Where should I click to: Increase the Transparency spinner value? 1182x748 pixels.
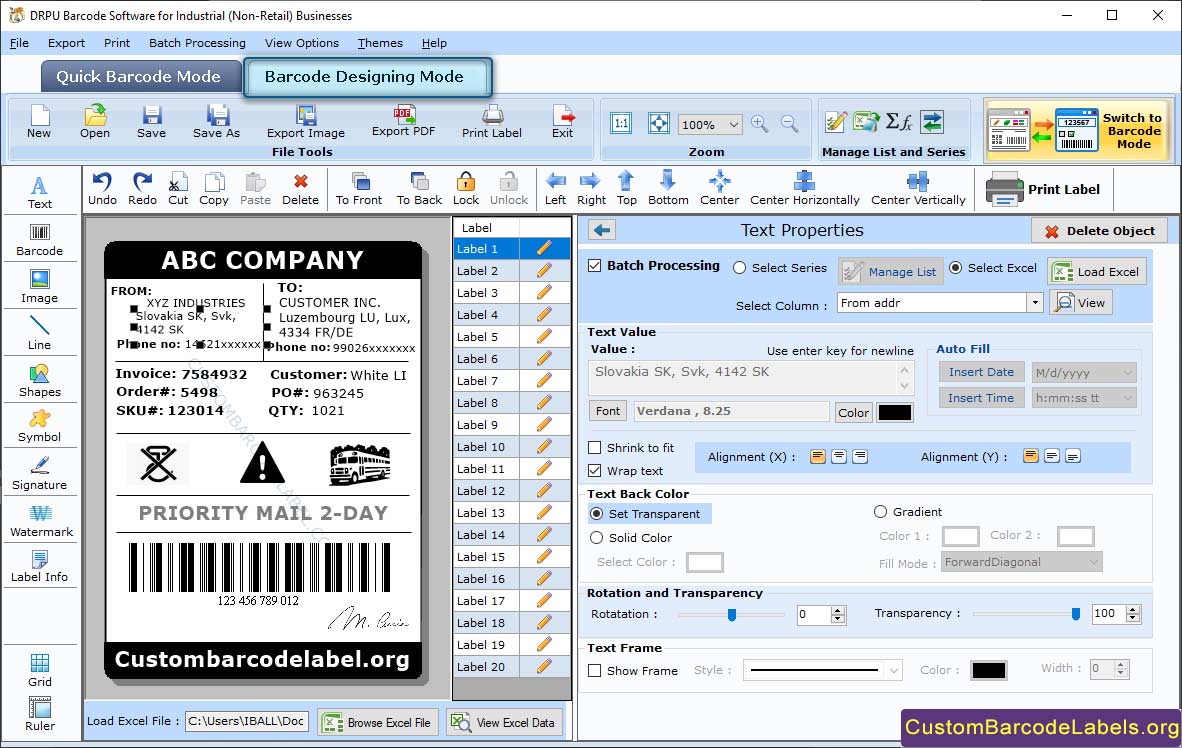pos(1132,610)
